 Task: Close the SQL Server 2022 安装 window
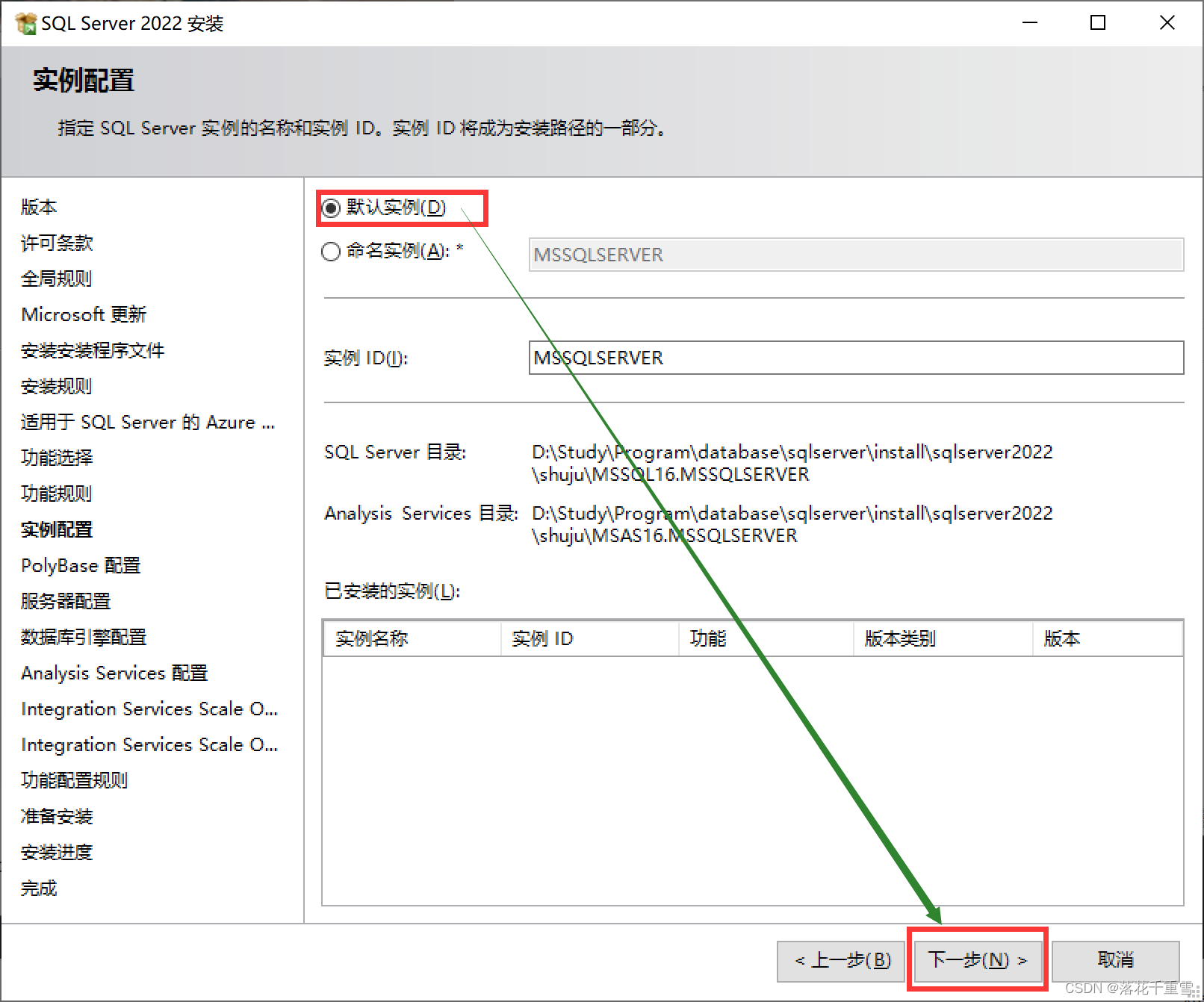point(1167,23)
